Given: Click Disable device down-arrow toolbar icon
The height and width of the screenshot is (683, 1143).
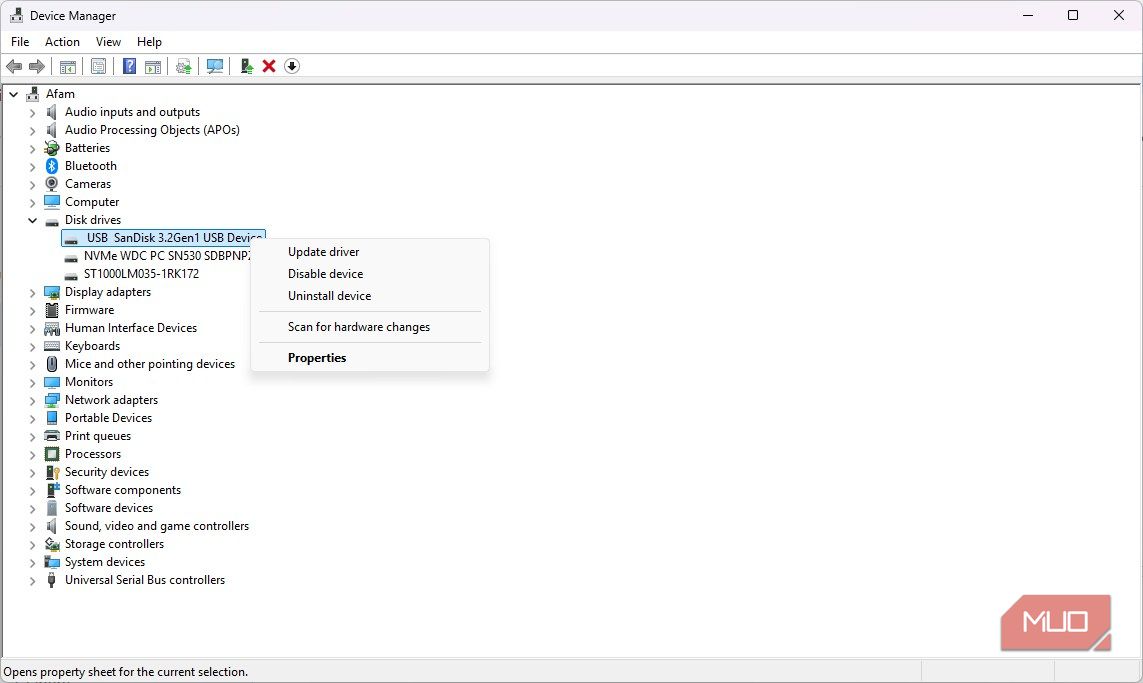Looking at the screenshot, I should [x=292, y=66].
